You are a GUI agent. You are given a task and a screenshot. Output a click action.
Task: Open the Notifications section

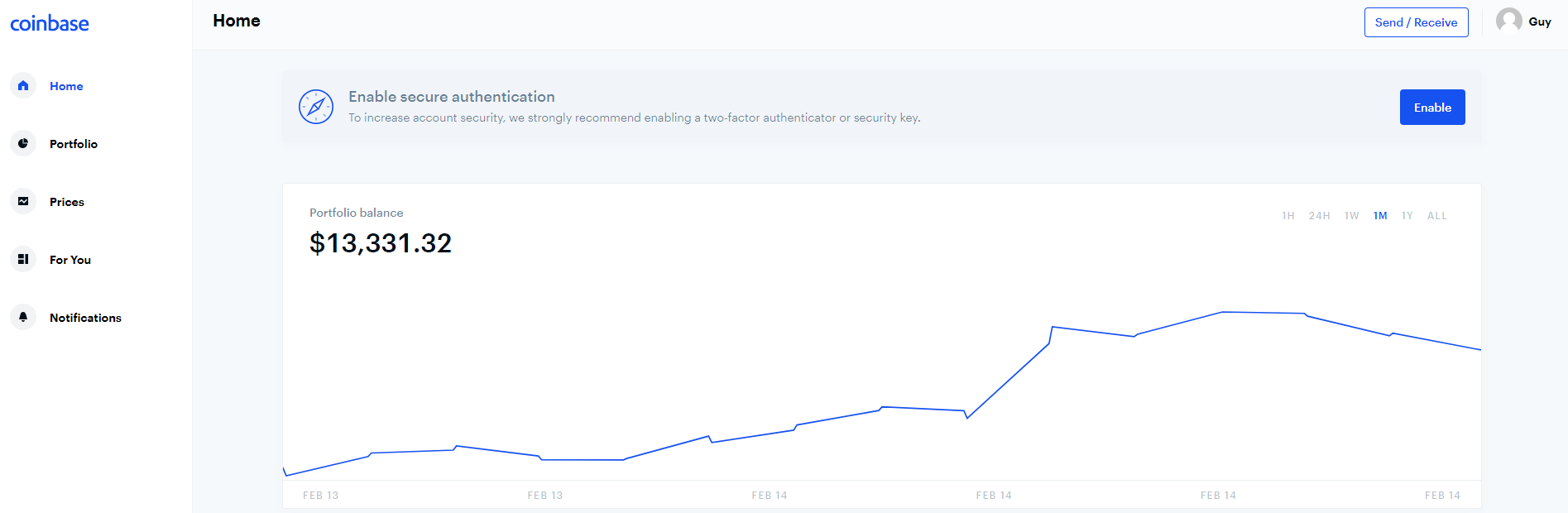coord(85,318)
